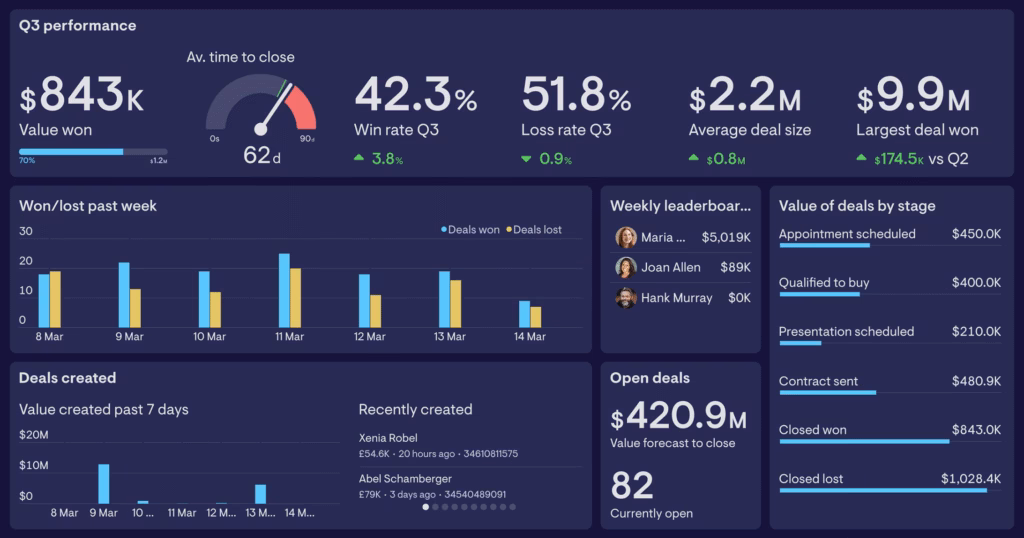Click the 11 Mar deals won bar
This screenshot has height=538, width=1024.
(x=284, y=290)
